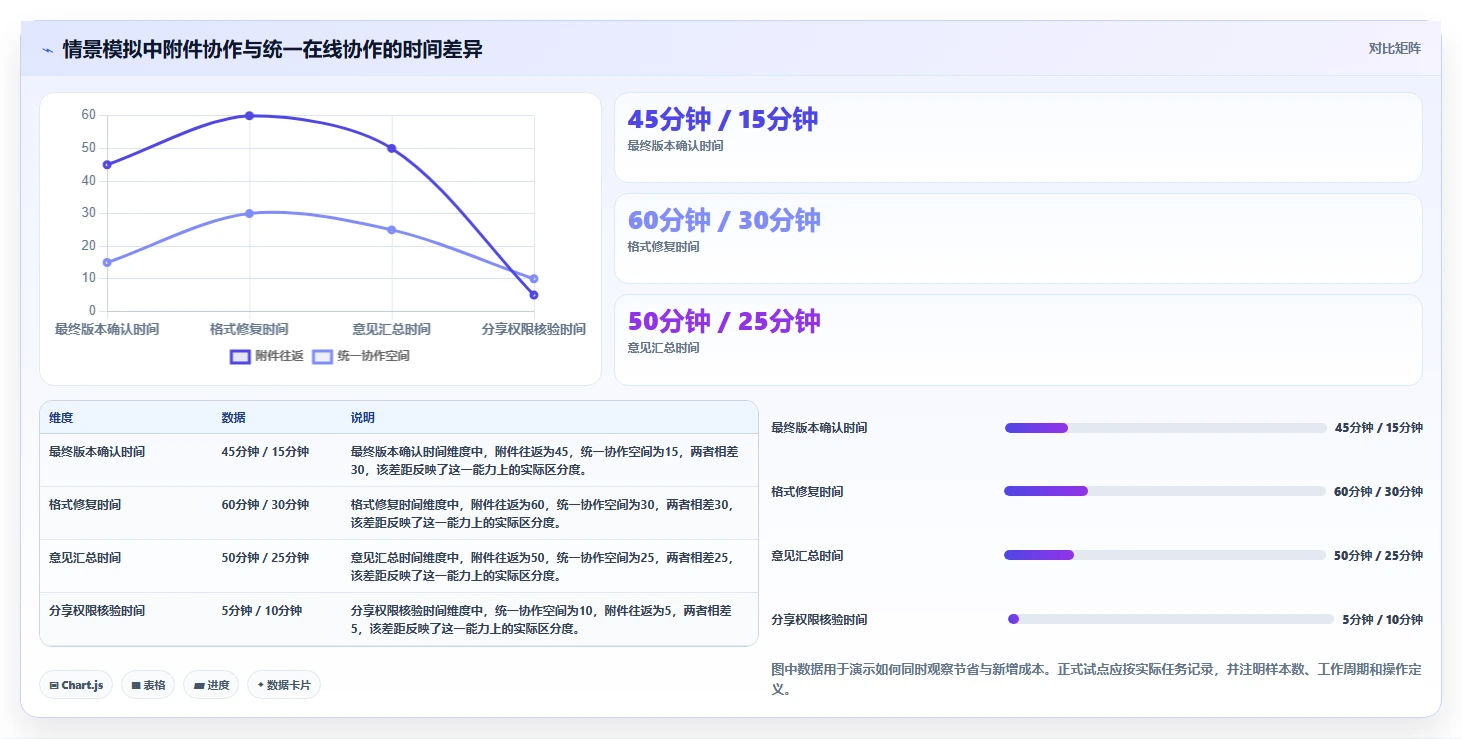Click the 附件往返 point at 分享权限核验时间
The image size is (1462, 739).
pos(534,295)
